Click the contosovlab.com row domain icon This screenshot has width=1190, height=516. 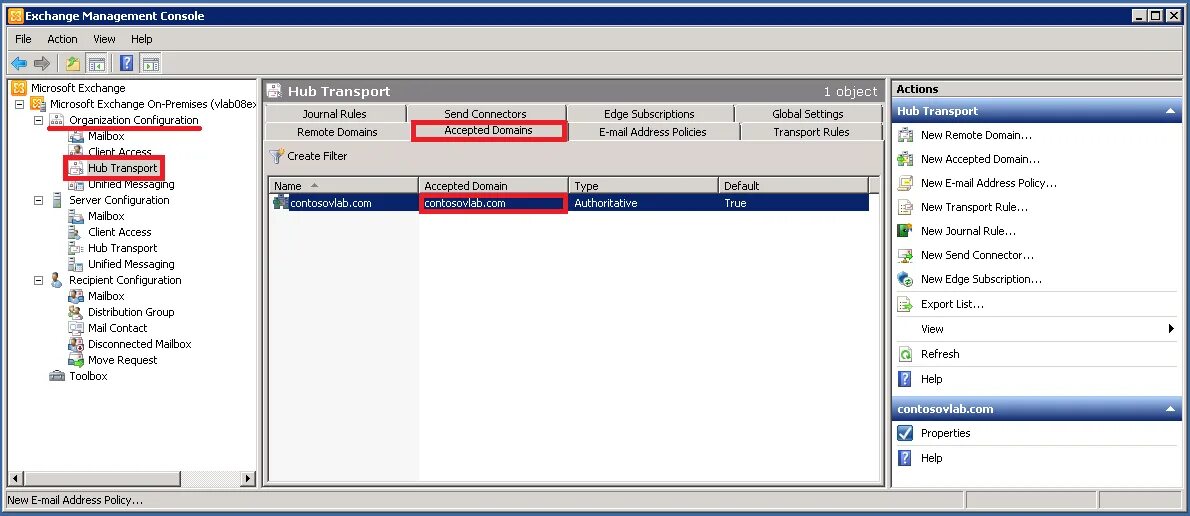(x=281, y=203)
